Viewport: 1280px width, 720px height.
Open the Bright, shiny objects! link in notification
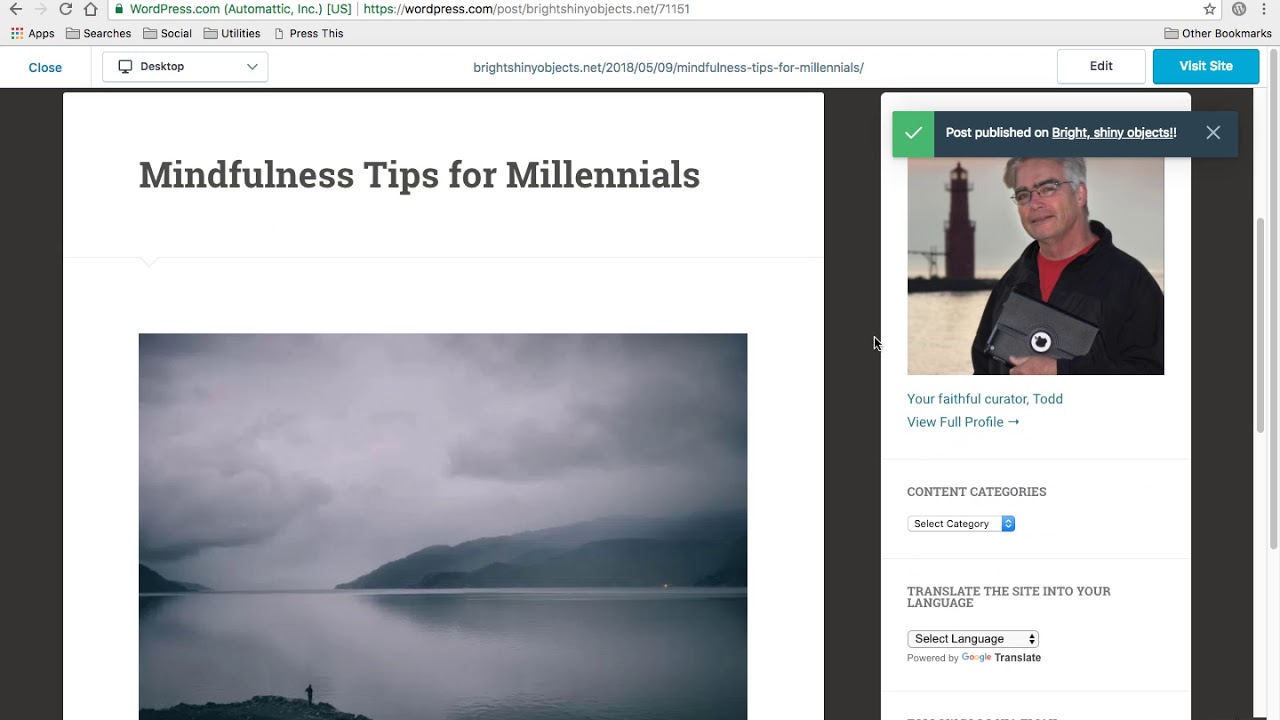[x=1114, y=132]
